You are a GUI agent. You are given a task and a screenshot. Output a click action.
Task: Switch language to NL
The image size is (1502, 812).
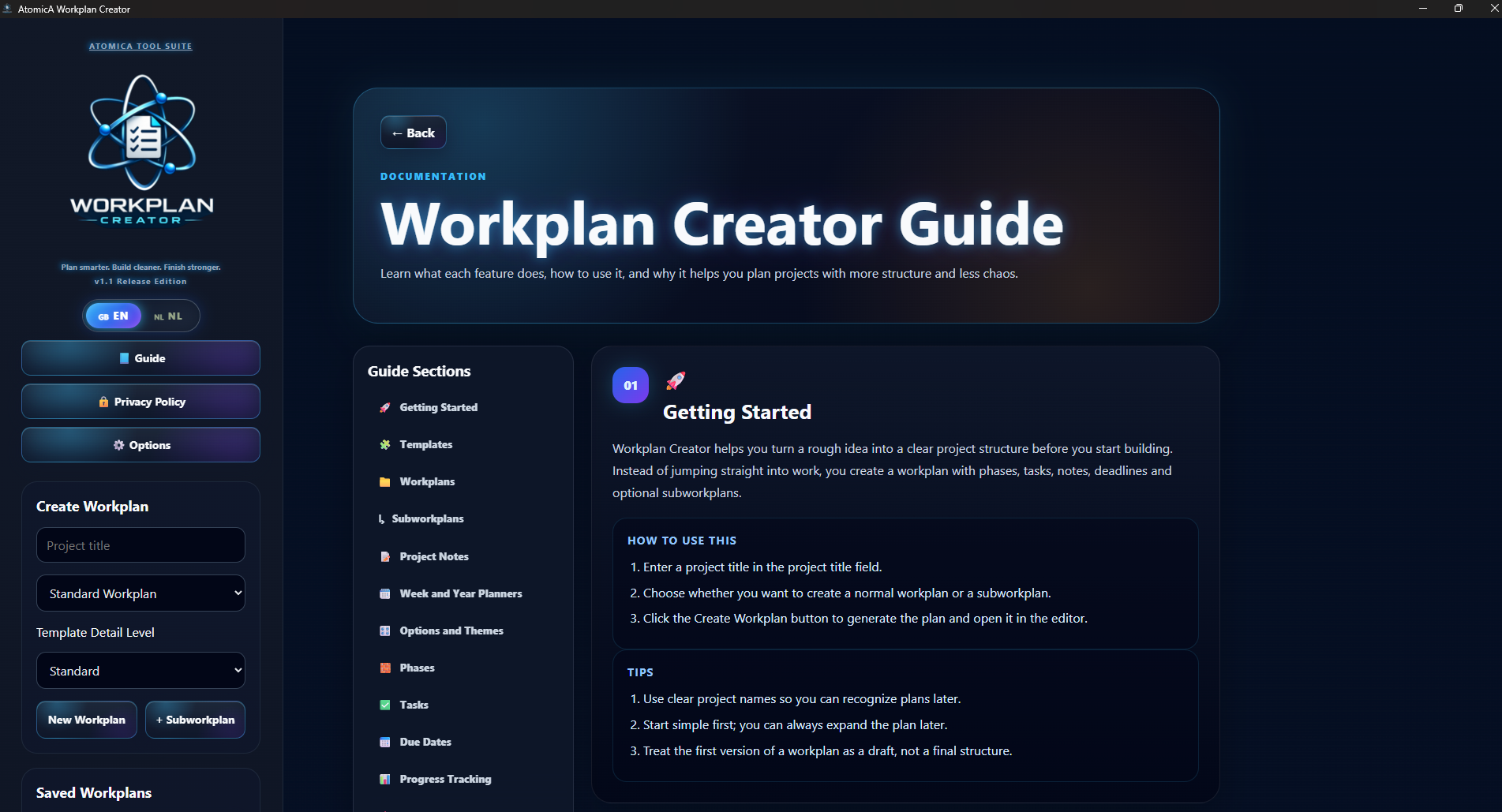[x=168, y=316]
